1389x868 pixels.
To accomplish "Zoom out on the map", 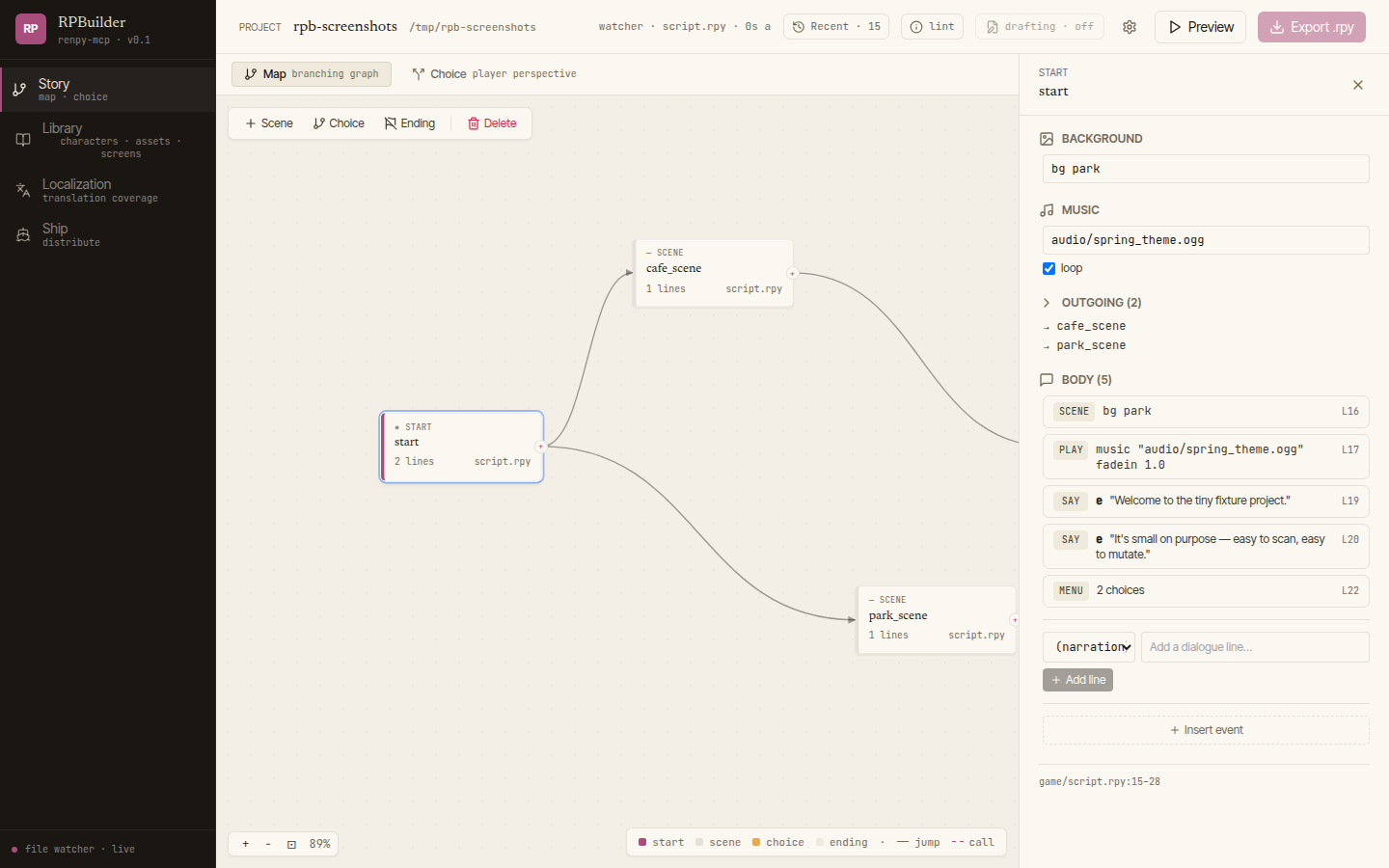I will [x=268, y=844].
